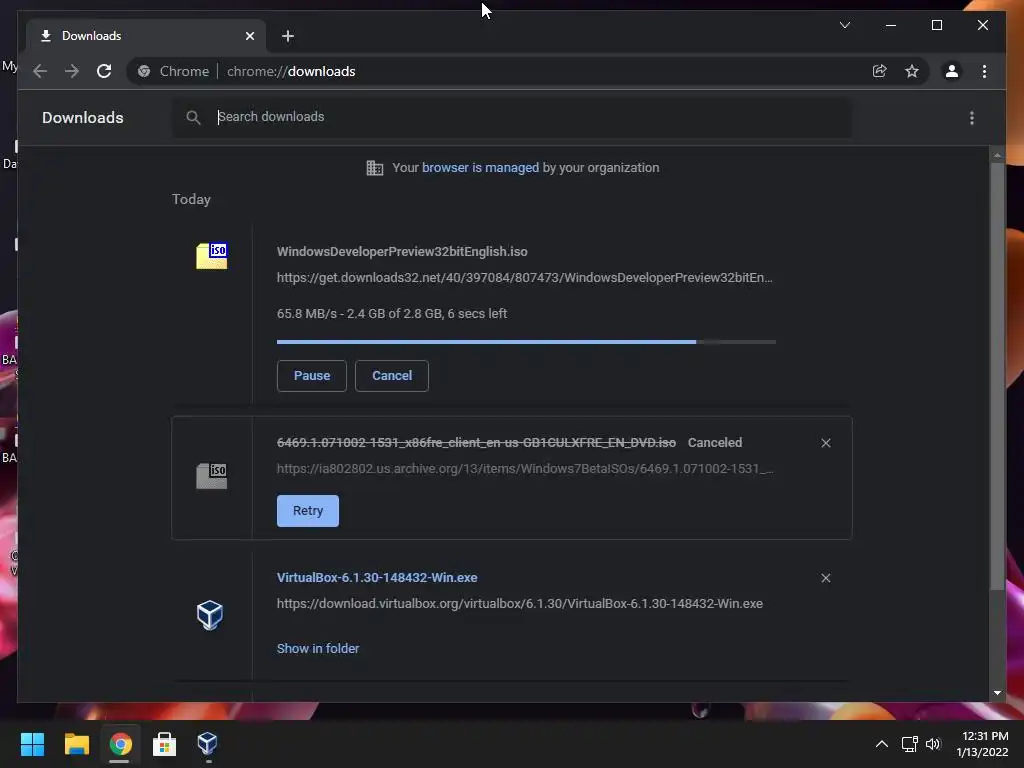Bookmark this page with the star icon
Screen dimensions: 1024x768
pyautogui.click(x=912, y=71)
